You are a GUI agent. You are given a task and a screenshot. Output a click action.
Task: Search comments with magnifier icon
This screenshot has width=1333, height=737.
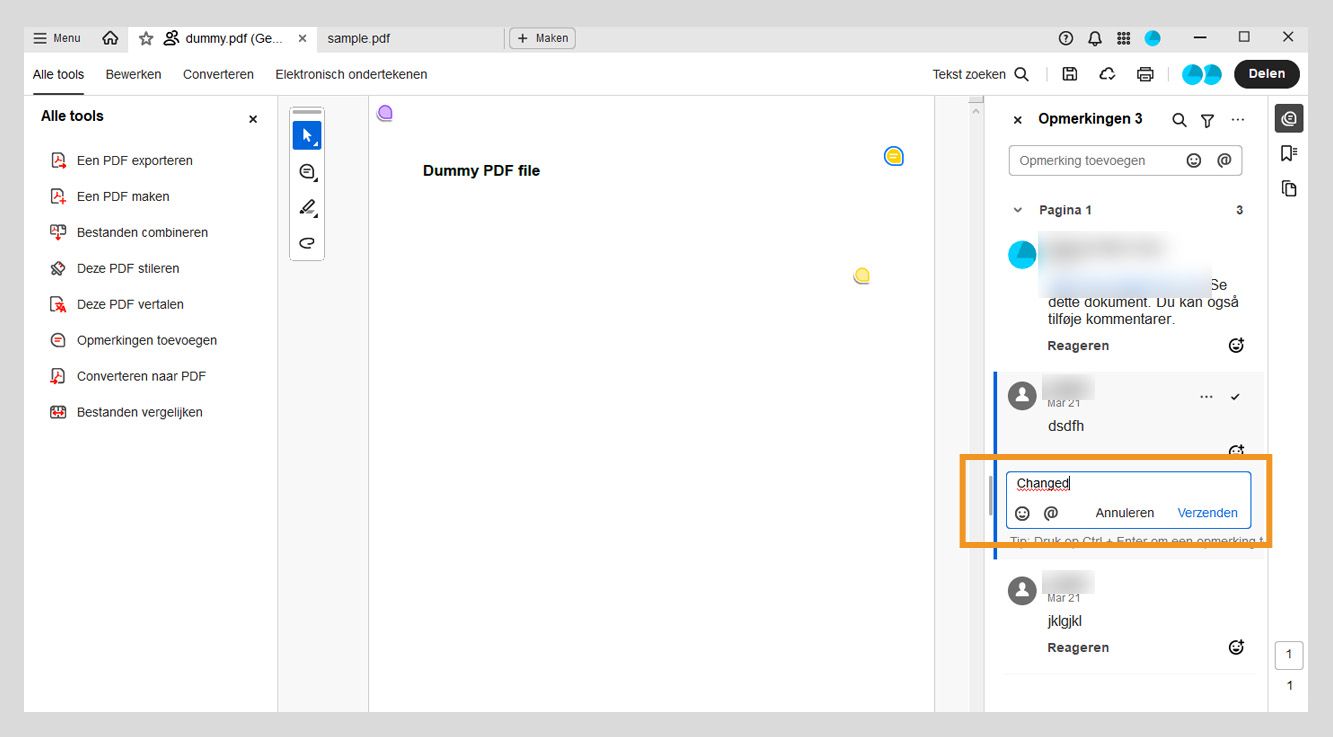click(1179, 120)
